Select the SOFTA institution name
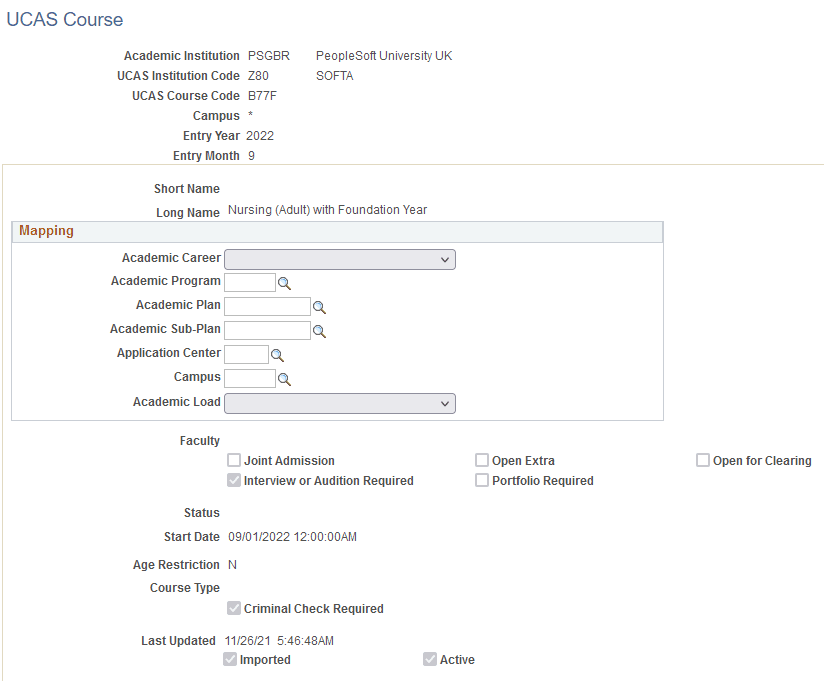Image resolution: width=824 pixels, height=681 pixels. tap(335, 76)
